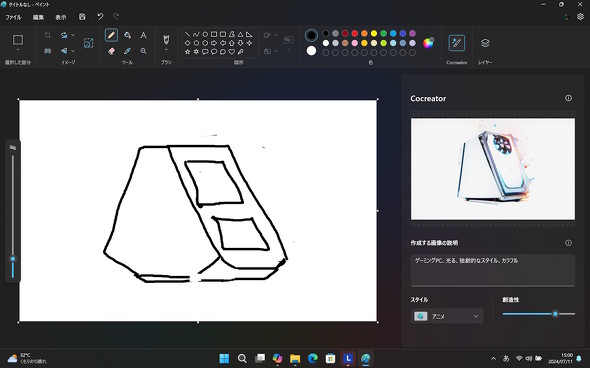Viewport: 590px width, 368px height.
Task: Expand the shape fill dropdown
Action: pos(276,51)
